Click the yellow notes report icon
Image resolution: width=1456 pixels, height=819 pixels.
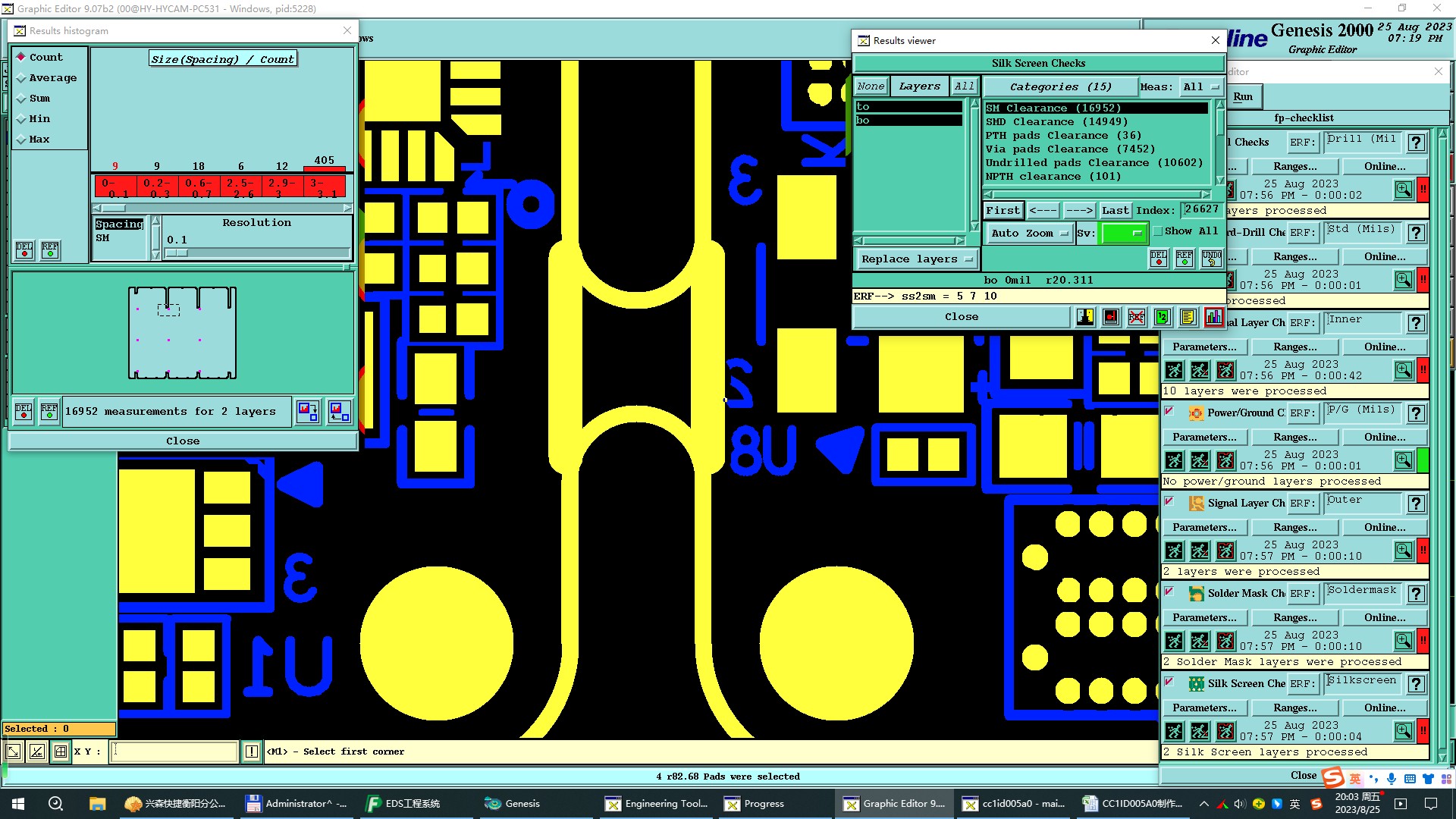[x=1188, y=317]
